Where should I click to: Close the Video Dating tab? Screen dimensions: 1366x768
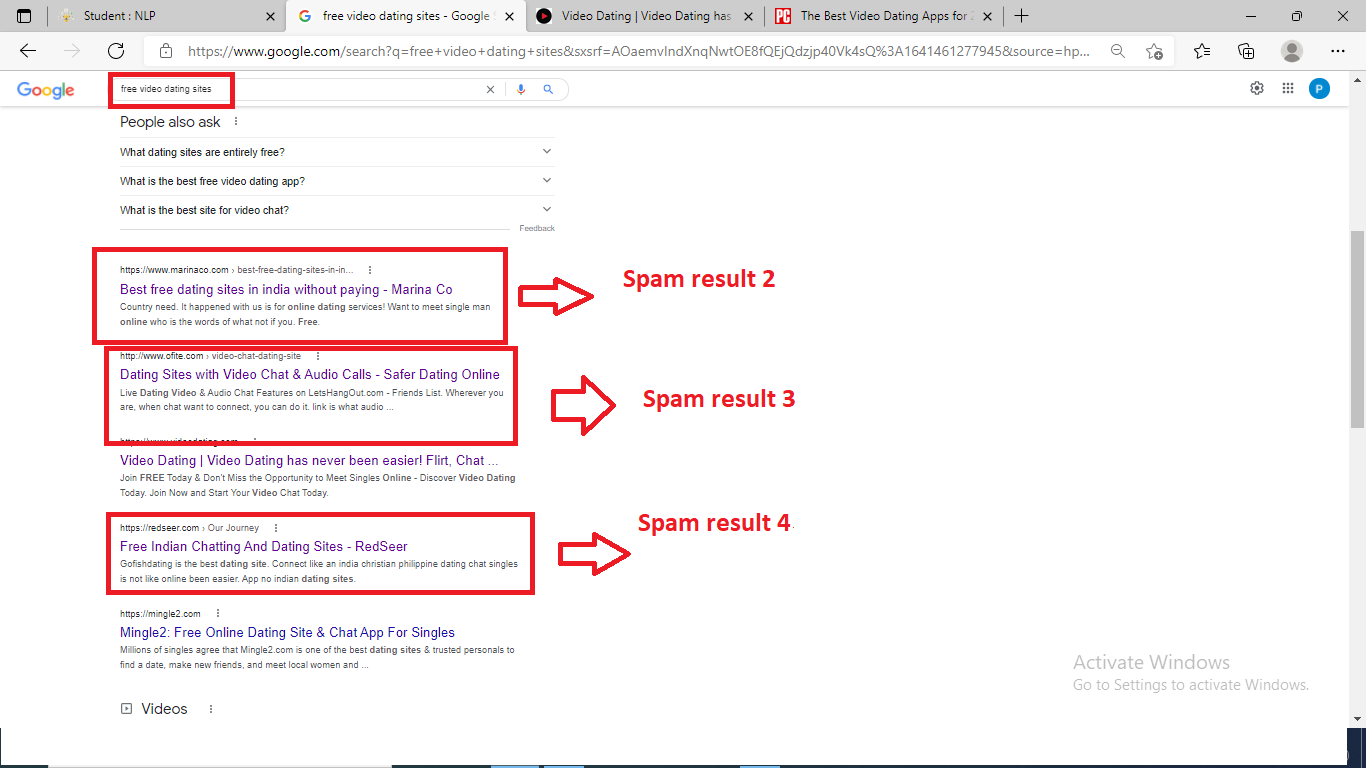[748, 16]
